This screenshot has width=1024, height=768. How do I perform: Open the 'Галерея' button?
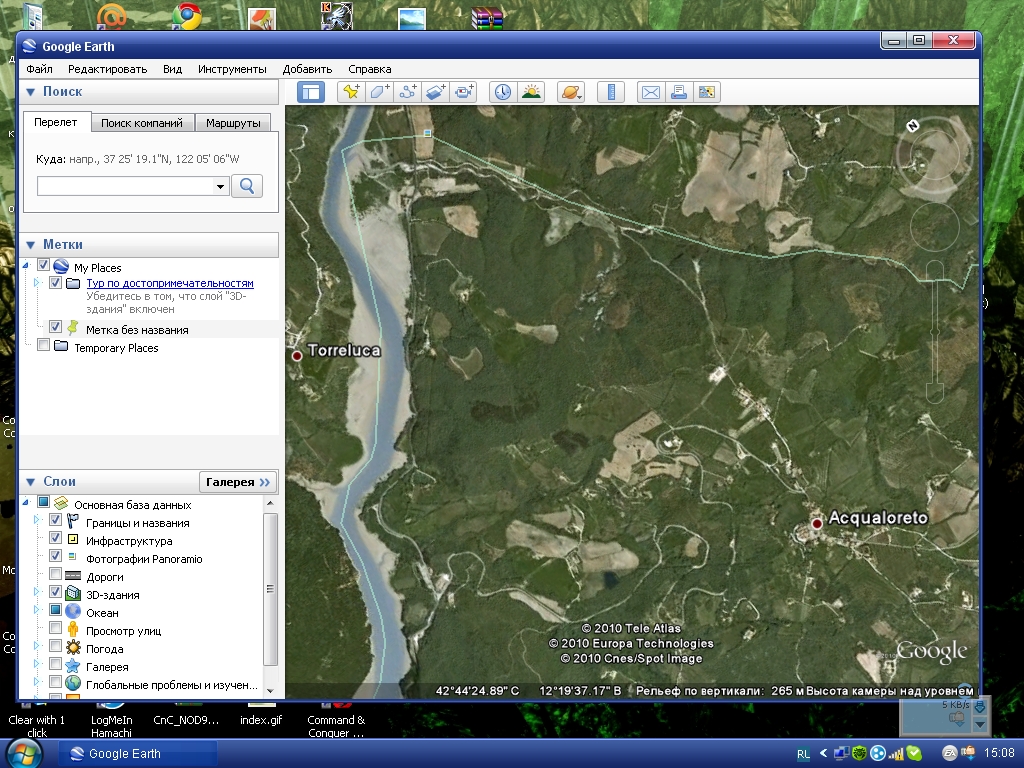pos(238,482)
